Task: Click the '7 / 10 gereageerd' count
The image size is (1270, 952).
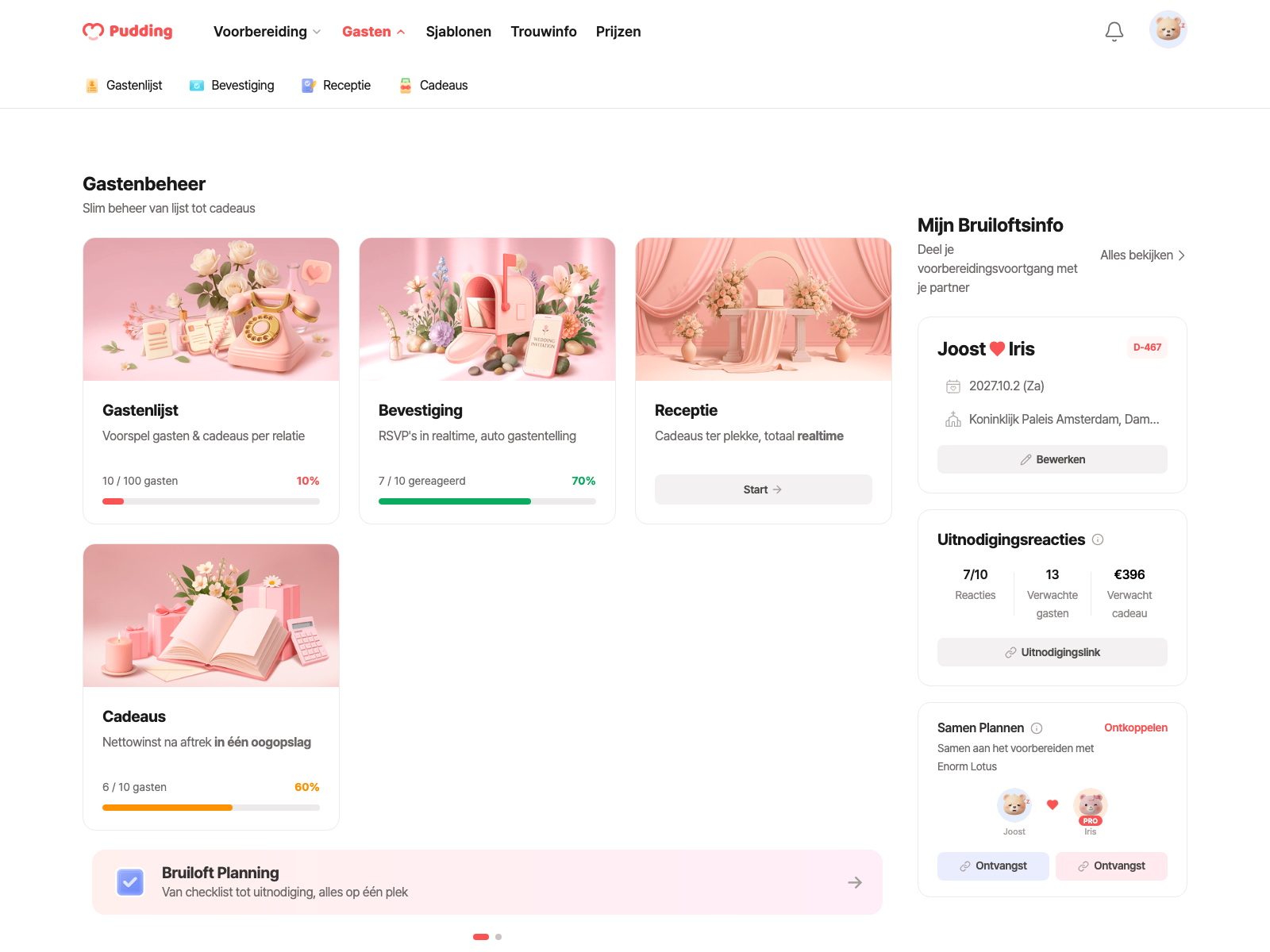Action: click(422, 481)
